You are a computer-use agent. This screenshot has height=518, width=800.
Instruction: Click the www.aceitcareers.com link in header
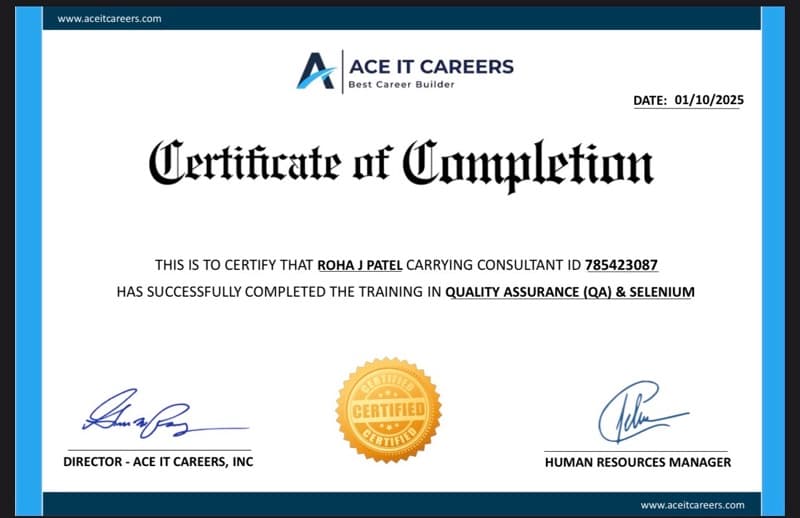109,19
